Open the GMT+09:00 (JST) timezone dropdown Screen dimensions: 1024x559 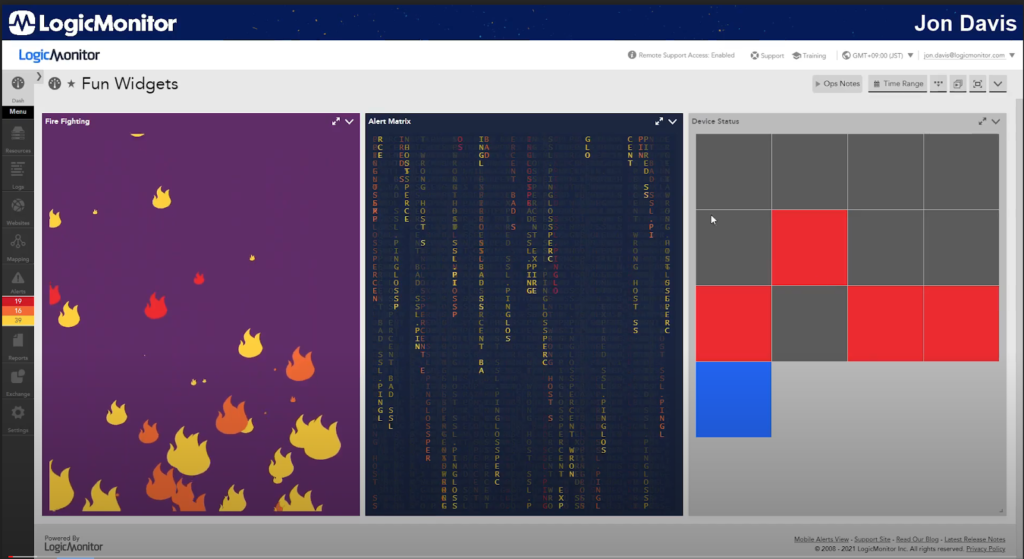(877, 56)
